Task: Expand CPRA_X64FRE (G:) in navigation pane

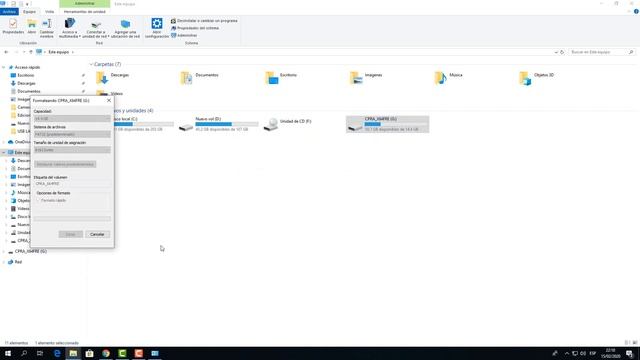Action: 4,251
